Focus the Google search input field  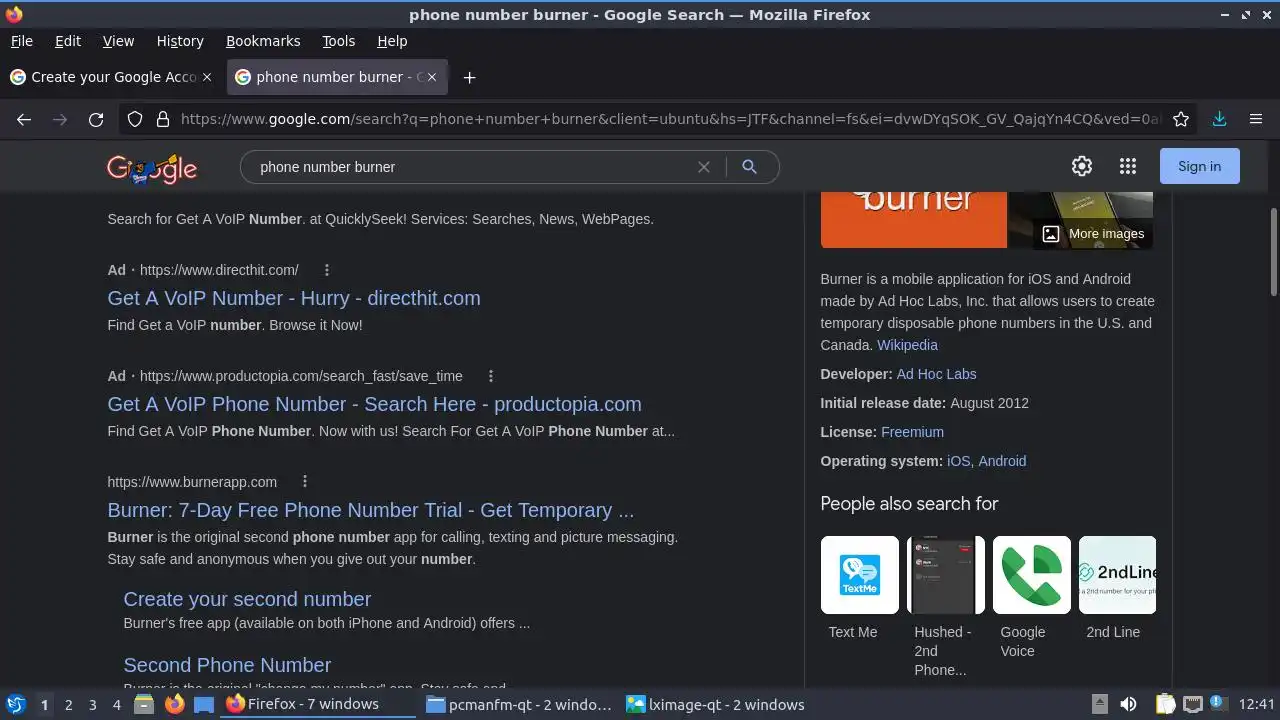coord(470,167)
